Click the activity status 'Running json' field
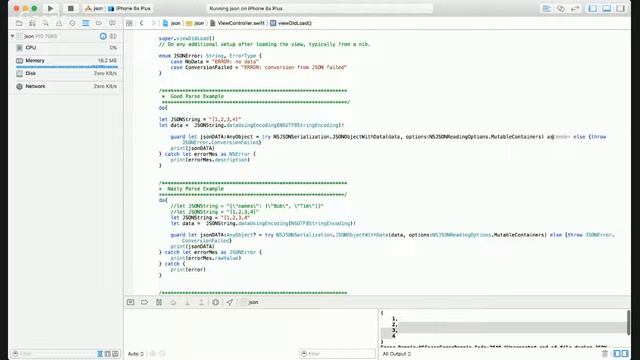Image resolution: width=640 pixels, height=360 pixels. pyautogui.click(x=319, y=8)
